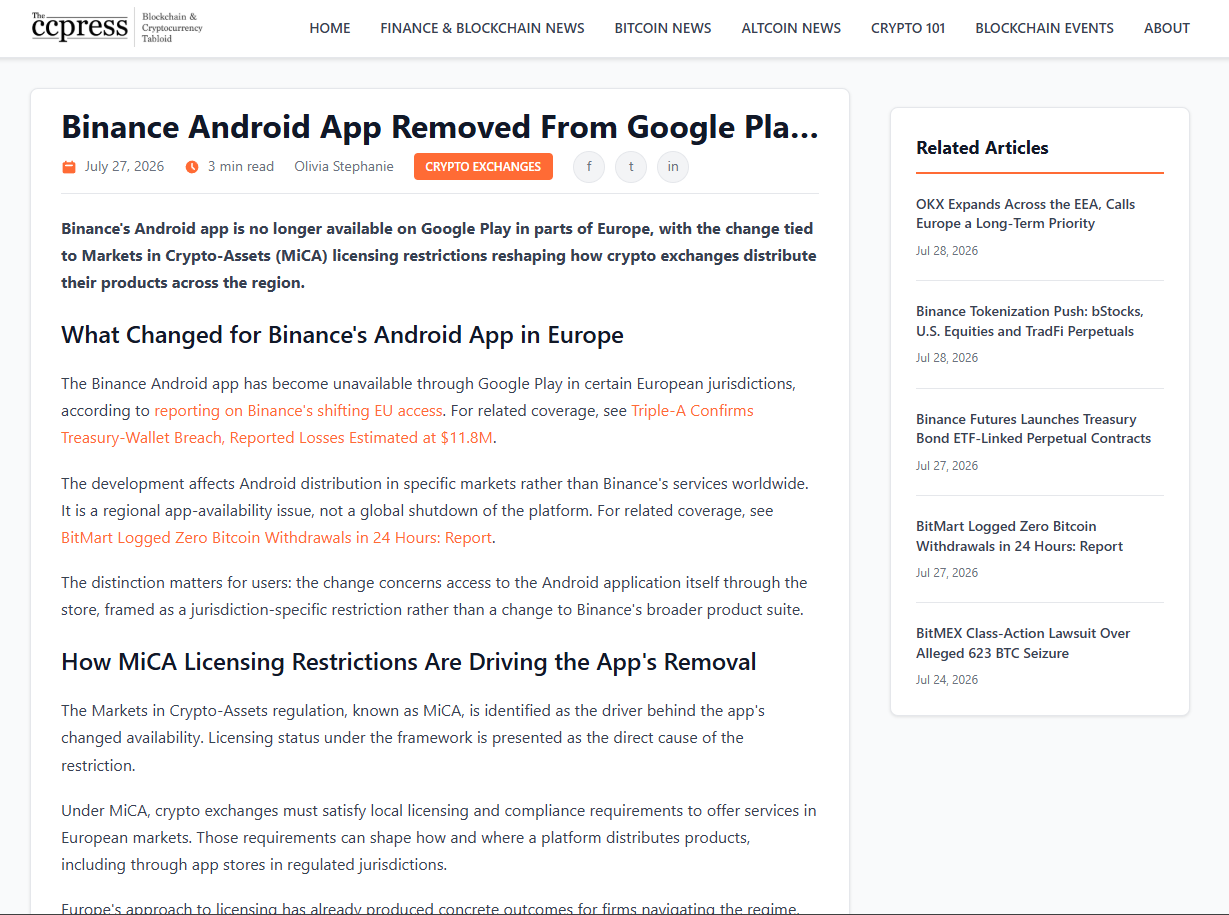The height and width of the screenshot is (915, 1229).
Task: Share article via Facebook icon
Action: click(x=589, y=167)
